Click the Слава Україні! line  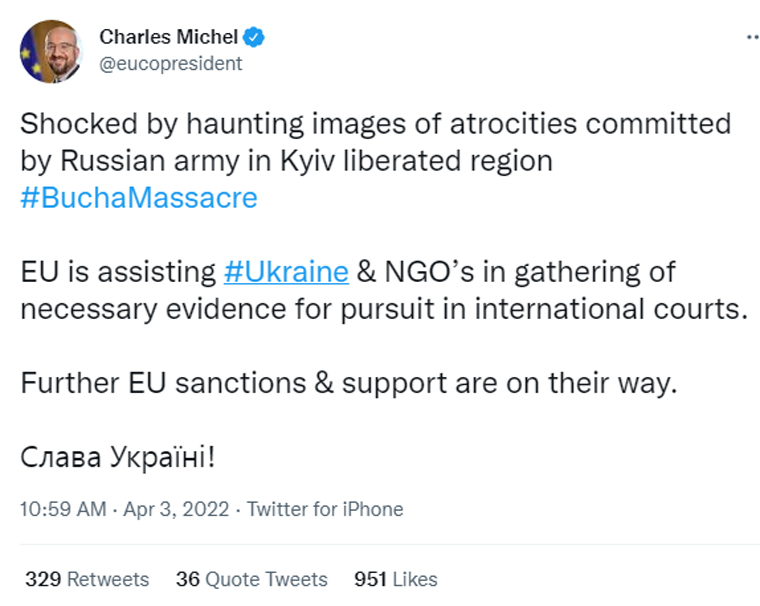click(x=117, y=457)
